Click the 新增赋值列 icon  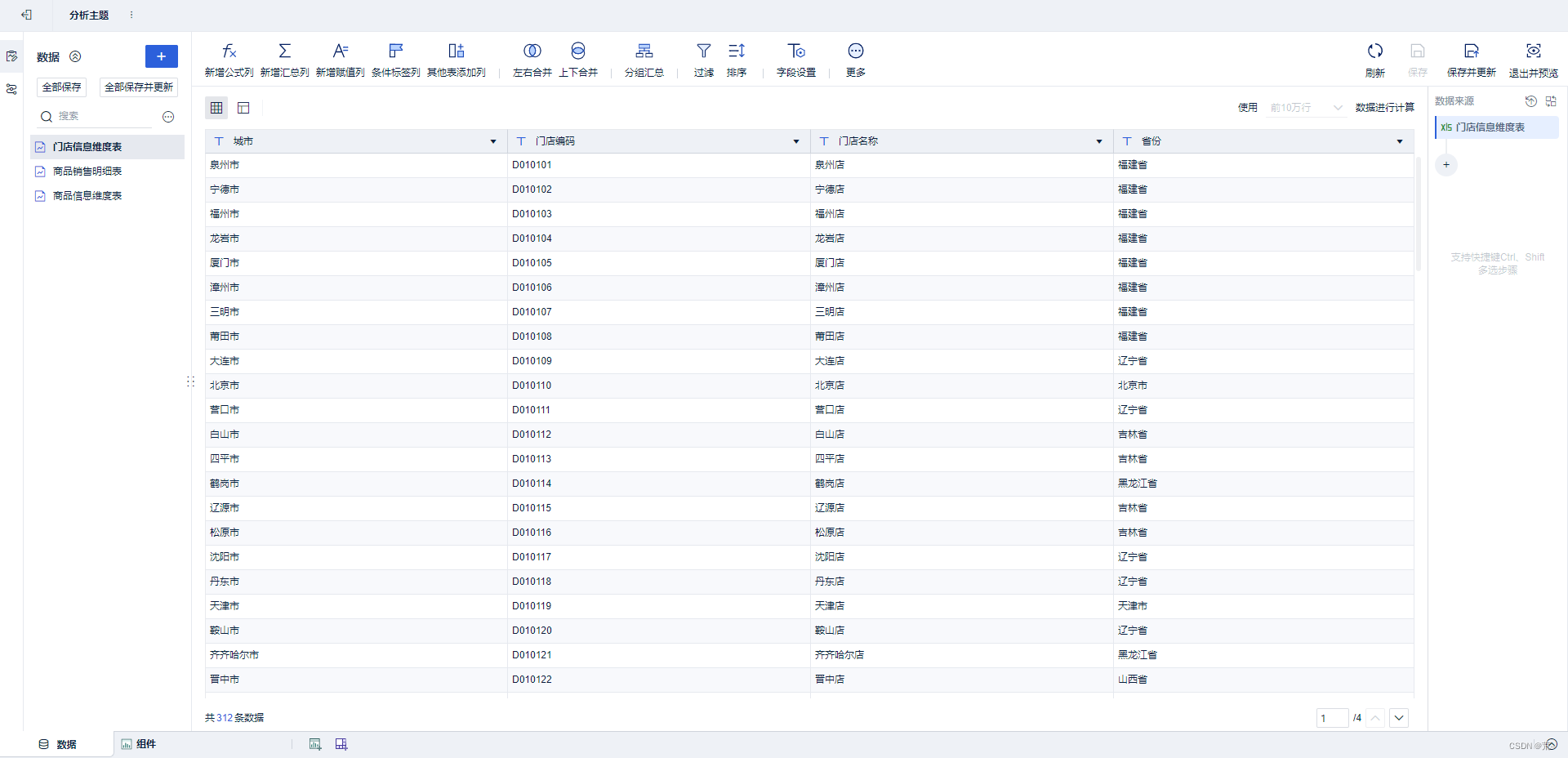pyautogui.click(x=341, y=51)
